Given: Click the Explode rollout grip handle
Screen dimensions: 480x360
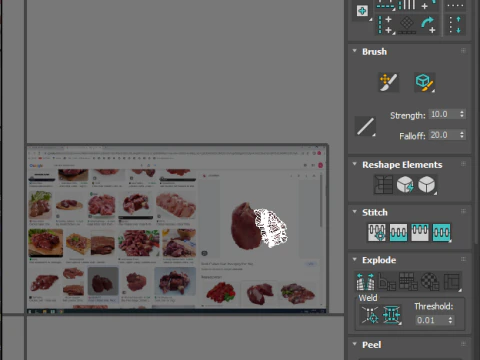Looking at the screenshot, I should point(463,259).
